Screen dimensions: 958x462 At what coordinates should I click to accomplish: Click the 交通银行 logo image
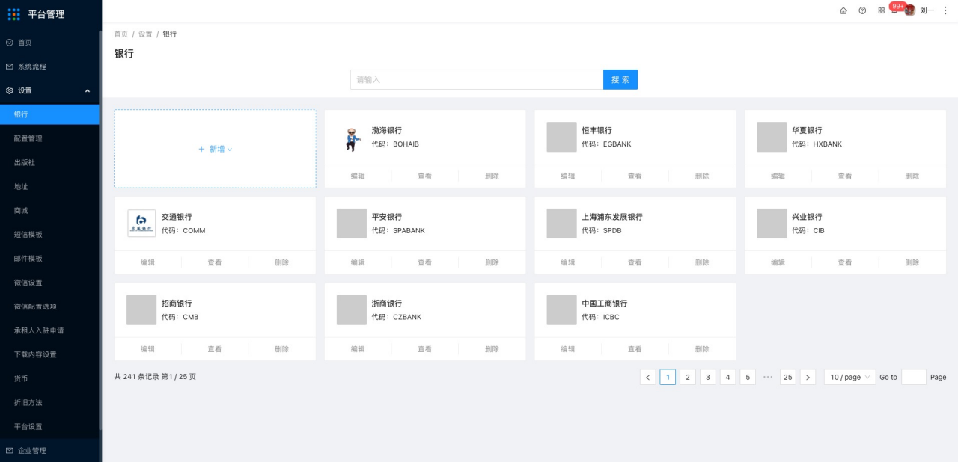[142, 223]
